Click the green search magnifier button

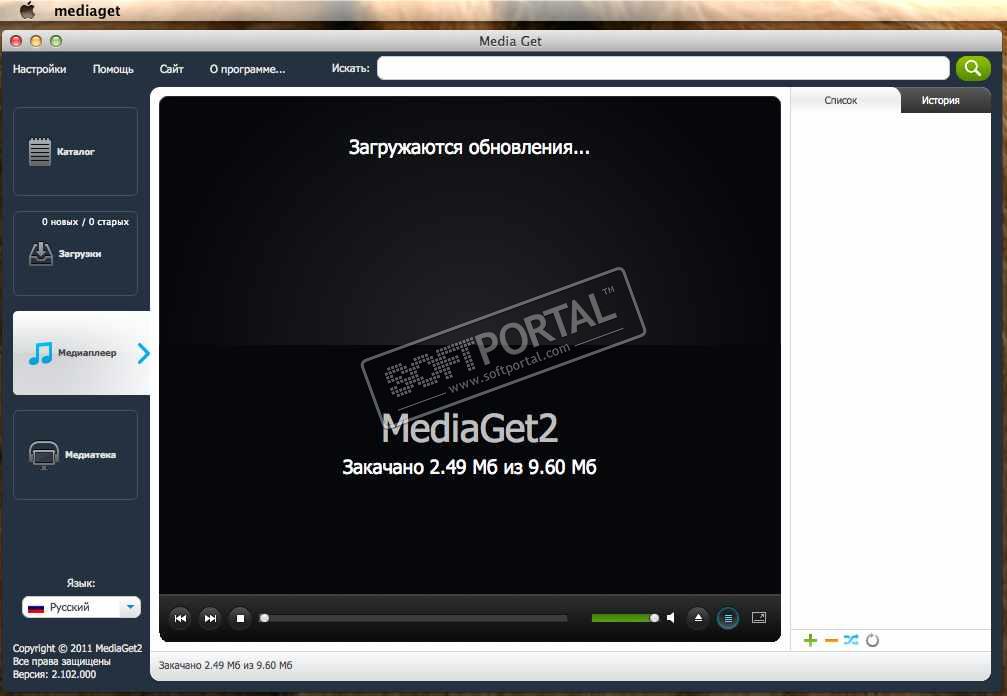coord(973,68)
